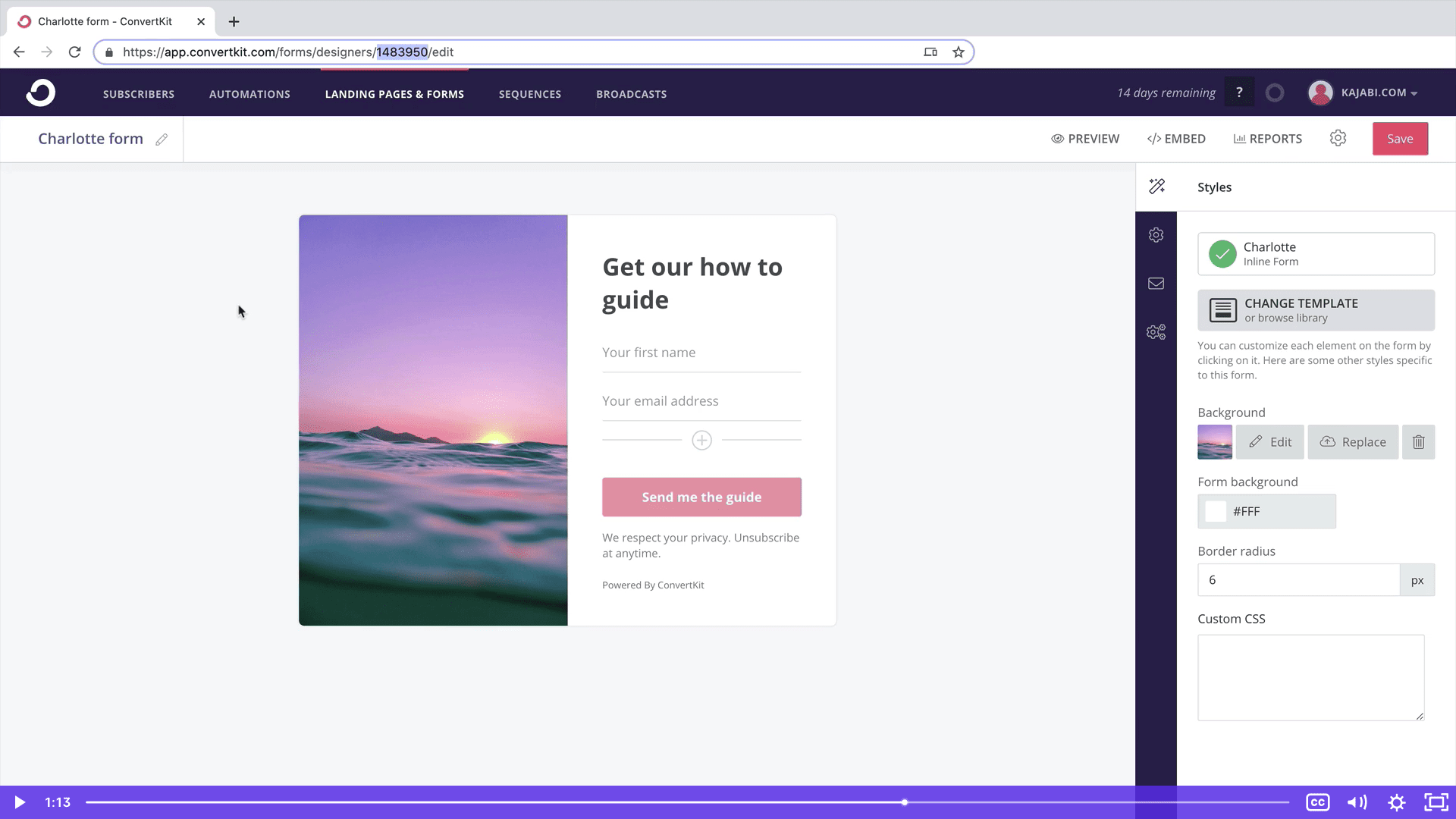Open the Embed options
This screenshot has height=819, width=1456.
click(1176, 139)
